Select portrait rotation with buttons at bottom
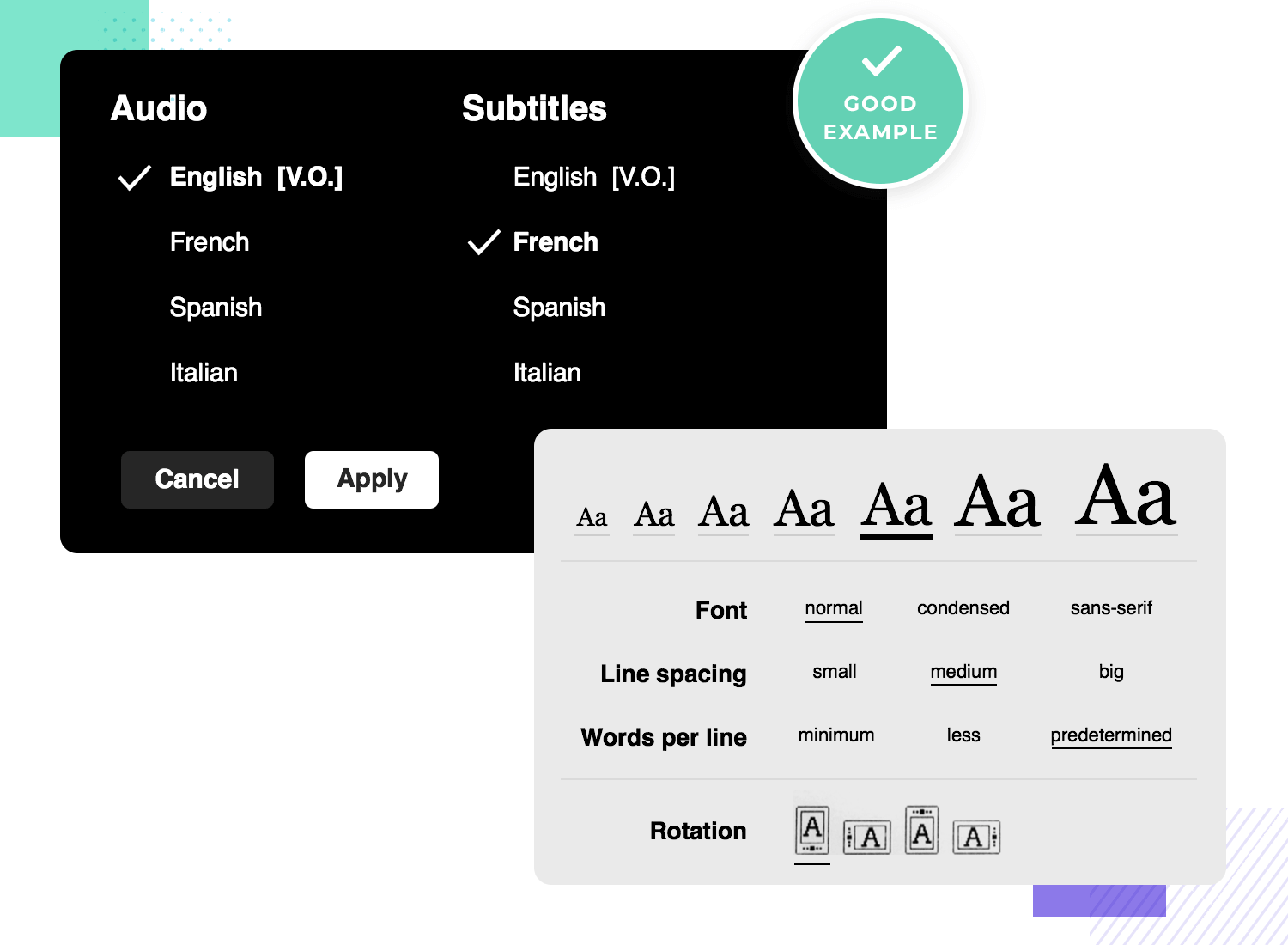Viewport: 1288px width, 945px height. 812,830
